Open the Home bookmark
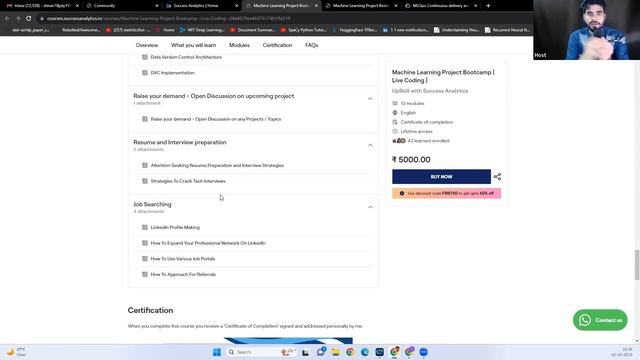Viewport: 640px width, 360px height. tap(165, 30)
